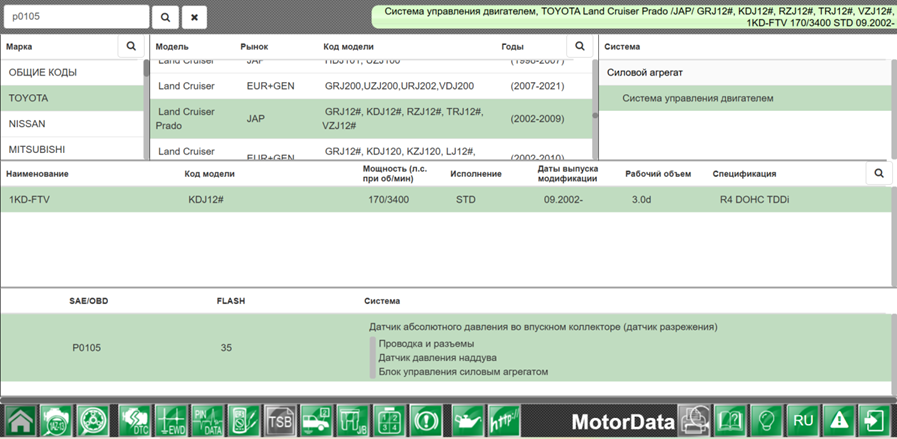This screenshot has width=897, height=439.
Task: Open the PIN DATA module
Action: coord(207,421)
